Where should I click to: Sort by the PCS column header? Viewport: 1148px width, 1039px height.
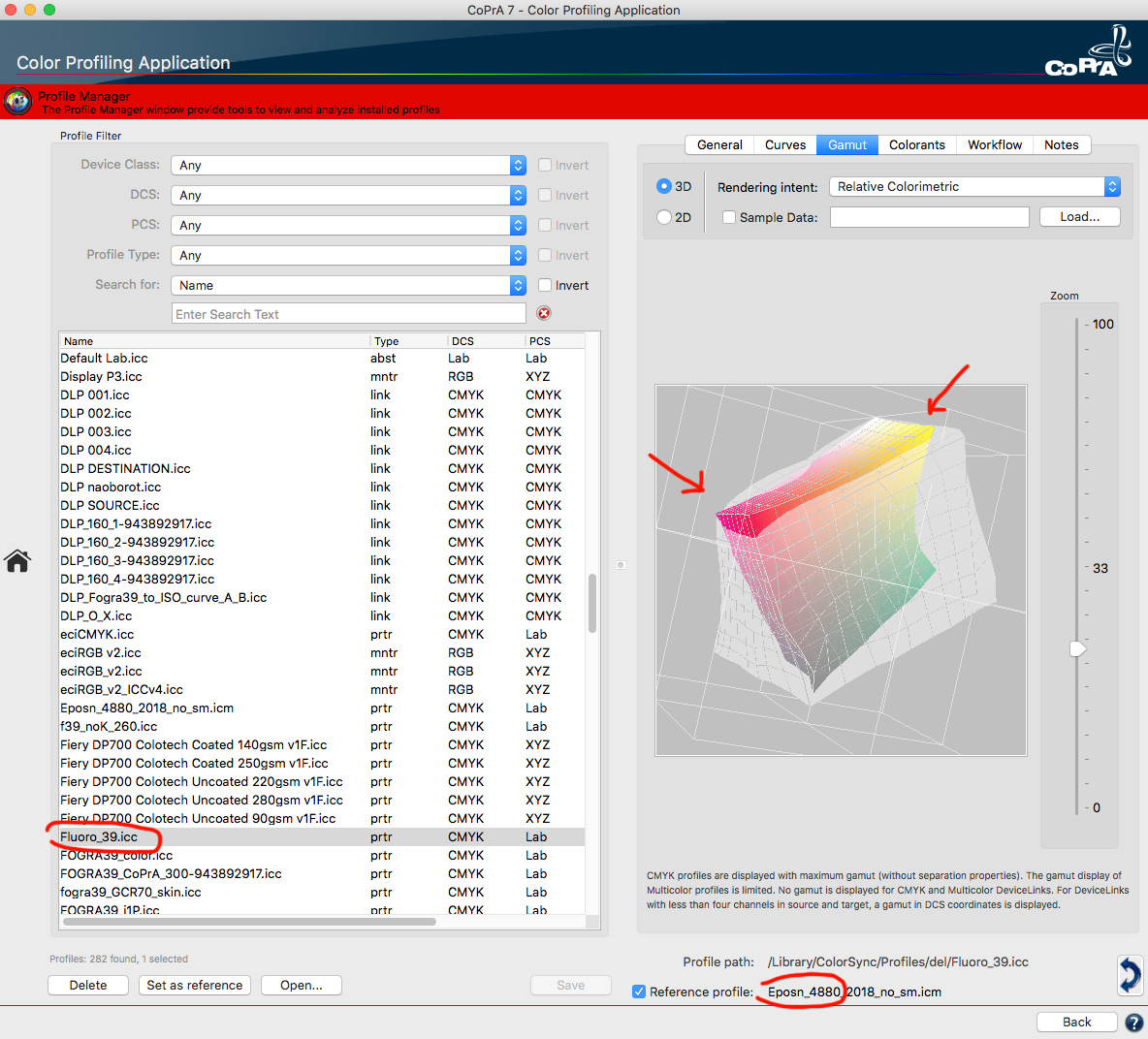point(555,341)
